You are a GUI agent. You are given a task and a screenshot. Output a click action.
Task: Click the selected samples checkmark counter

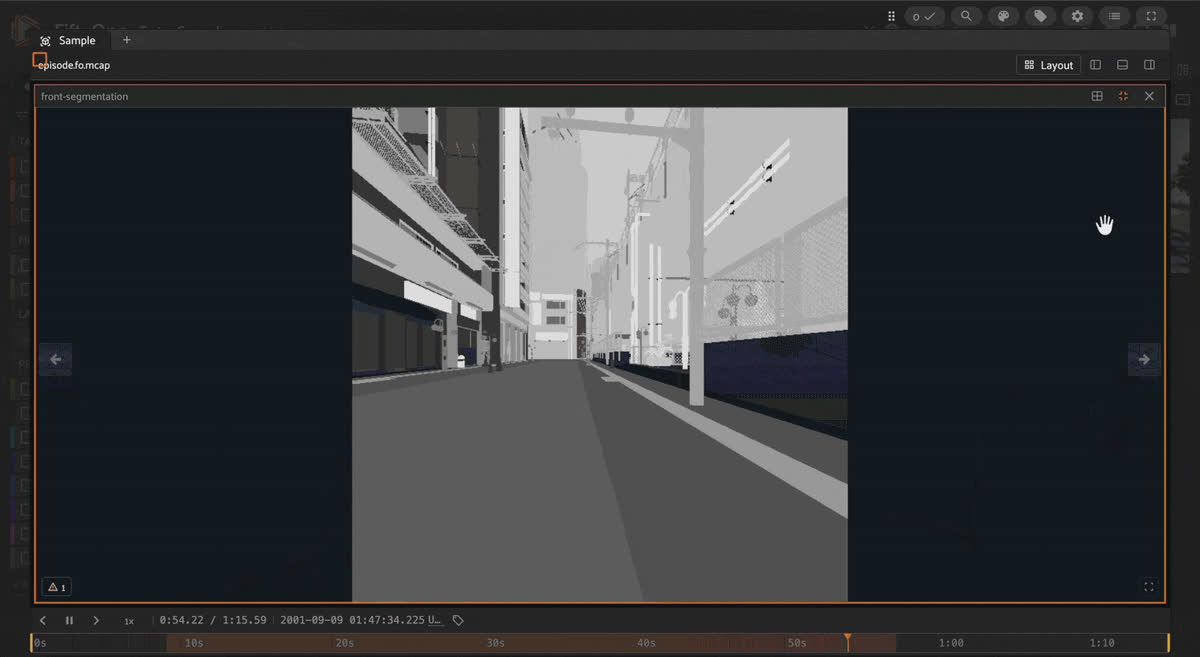[x=924, y=16]
